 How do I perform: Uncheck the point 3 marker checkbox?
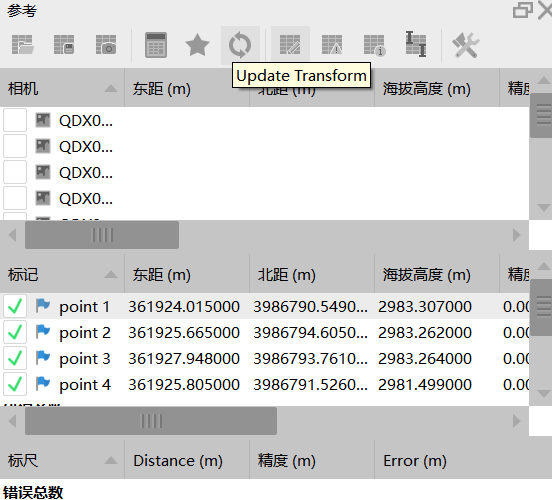pyautogui.click(x=15, y=358)
